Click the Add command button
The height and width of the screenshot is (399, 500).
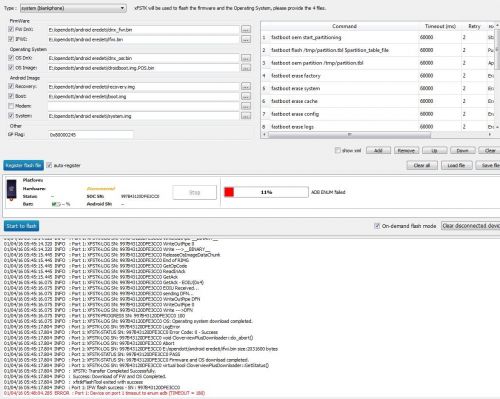tap(378, 150)
